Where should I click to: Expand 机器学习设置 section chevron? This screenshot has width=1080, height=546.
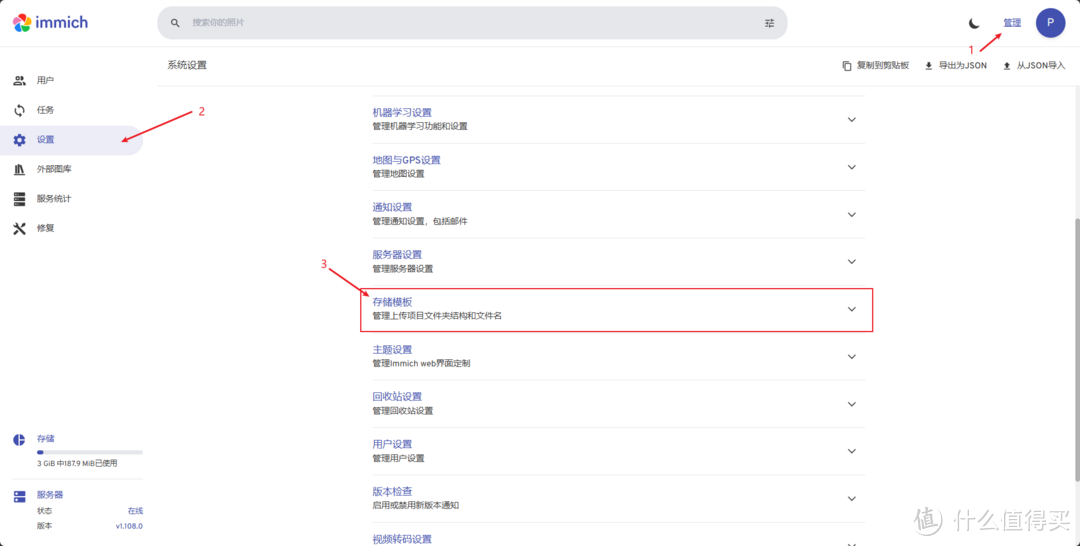(x=851, y=120)
